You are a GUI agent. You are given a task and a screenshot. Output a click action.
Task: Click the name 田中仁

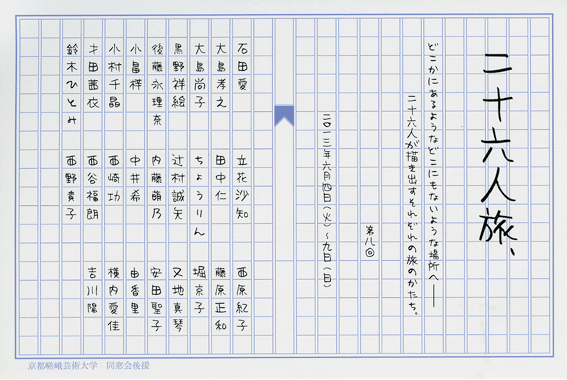[x=221, y=178]
